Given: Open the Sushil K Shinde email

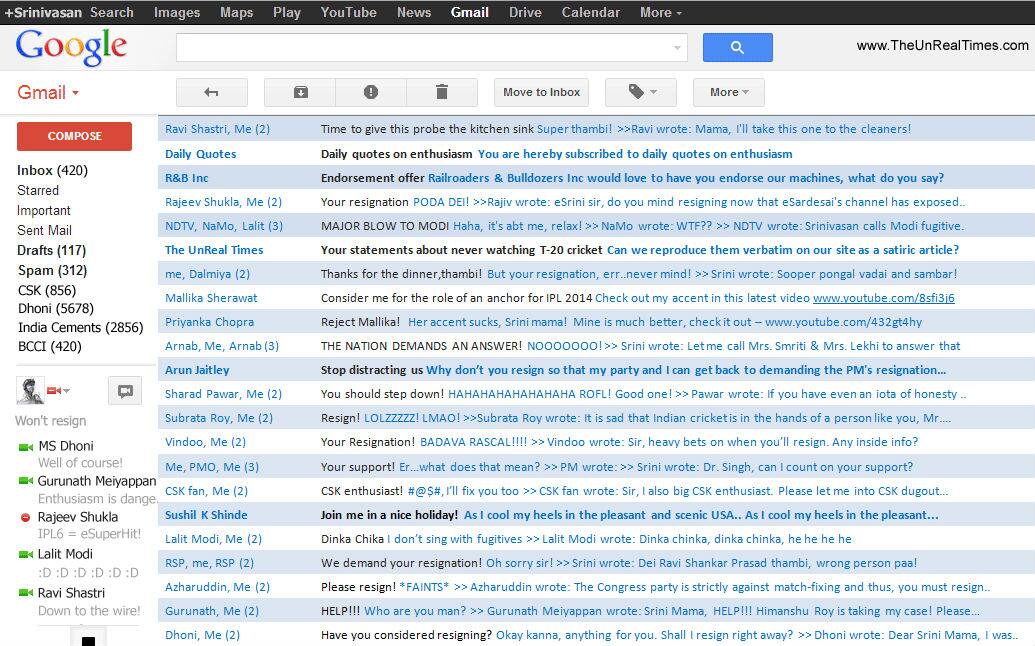Looking at the screenshot, I should click(596, 515).
